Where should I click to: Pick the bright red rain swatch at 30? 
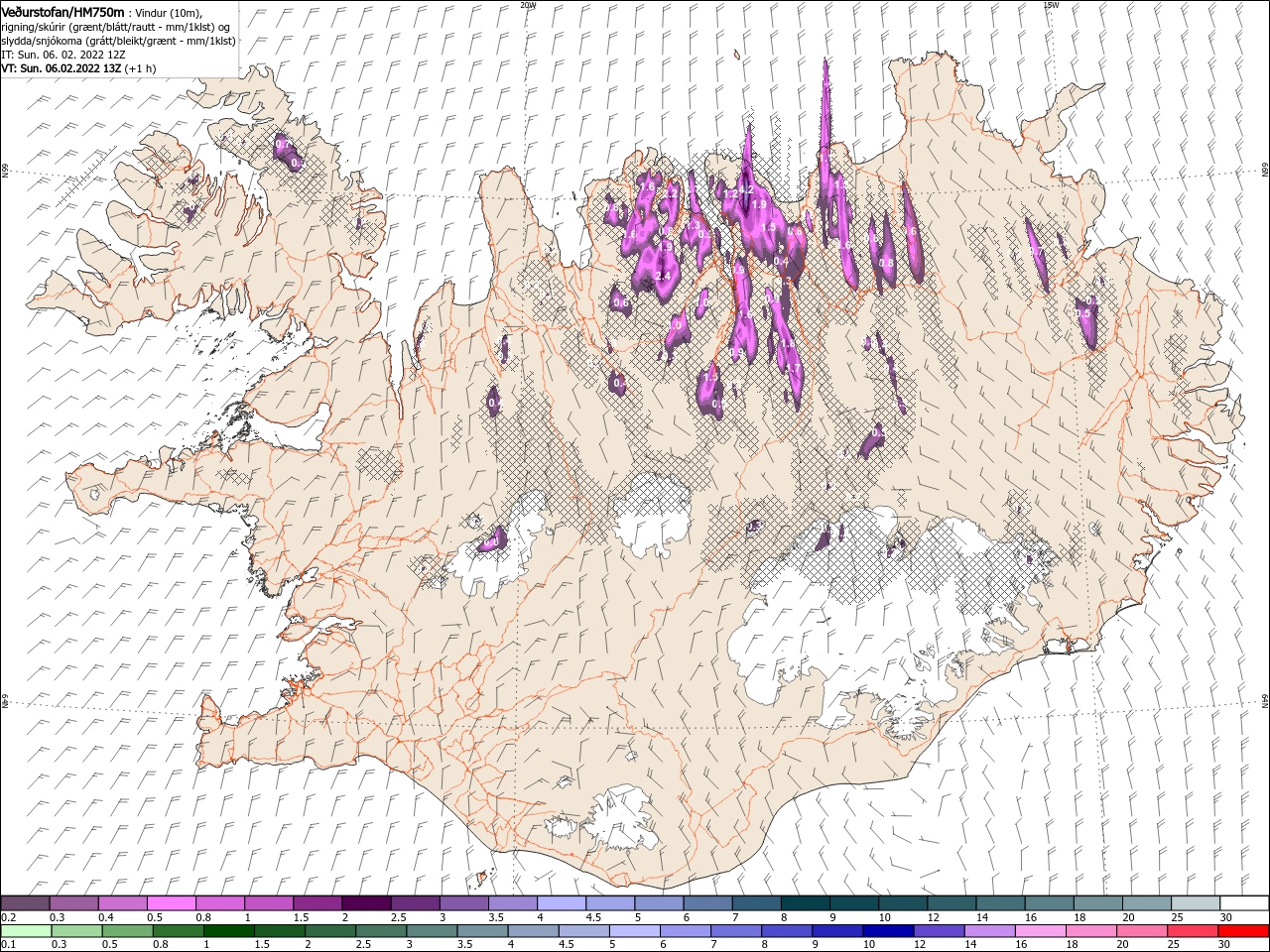tap(1243, 931)
